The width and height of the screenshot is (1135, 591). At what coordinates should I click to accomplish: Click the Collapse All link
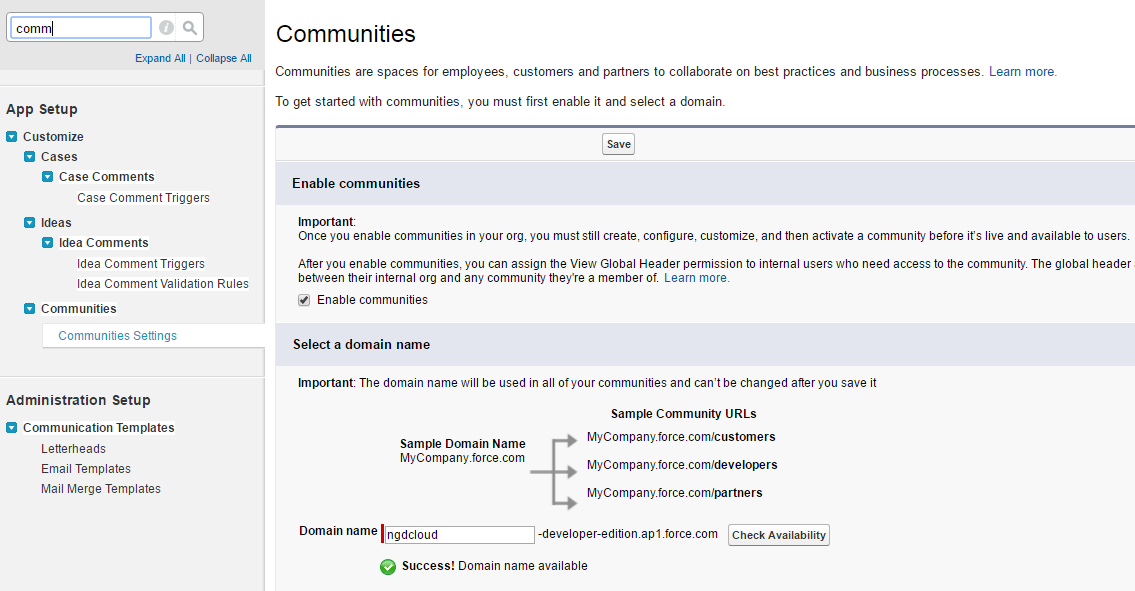click(223, 58)
